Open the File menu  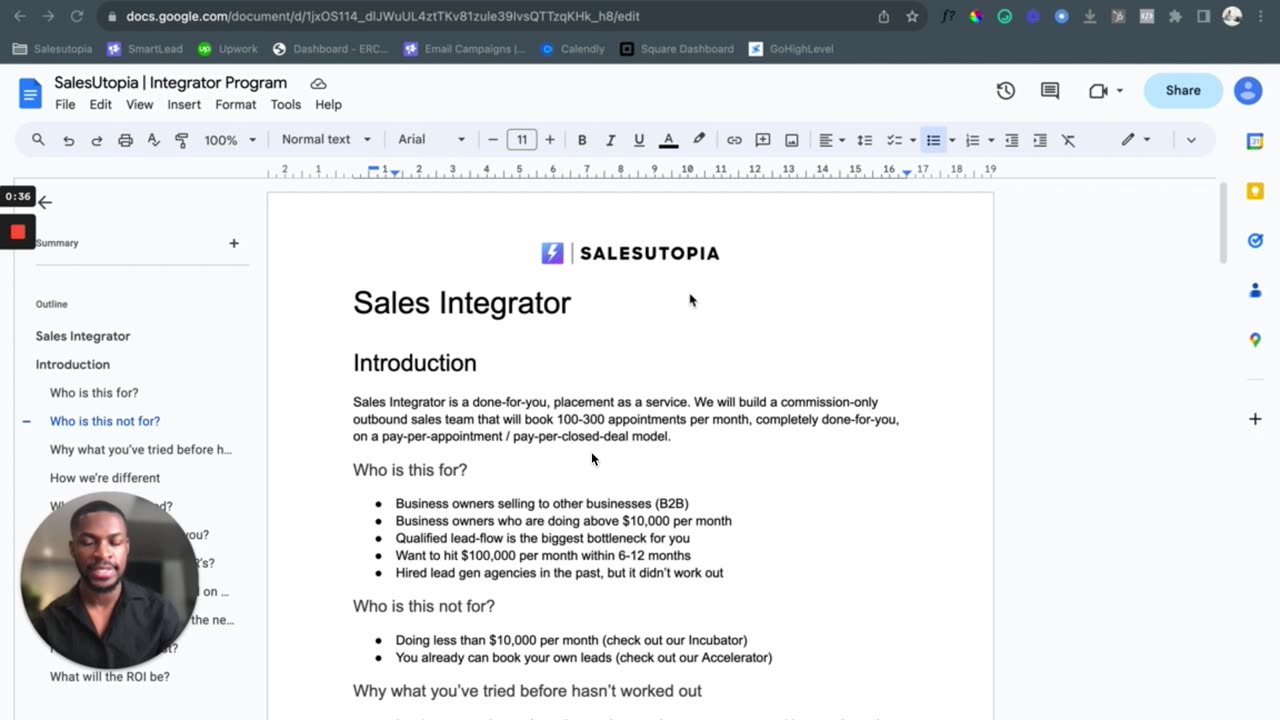(x=65, y=104)
